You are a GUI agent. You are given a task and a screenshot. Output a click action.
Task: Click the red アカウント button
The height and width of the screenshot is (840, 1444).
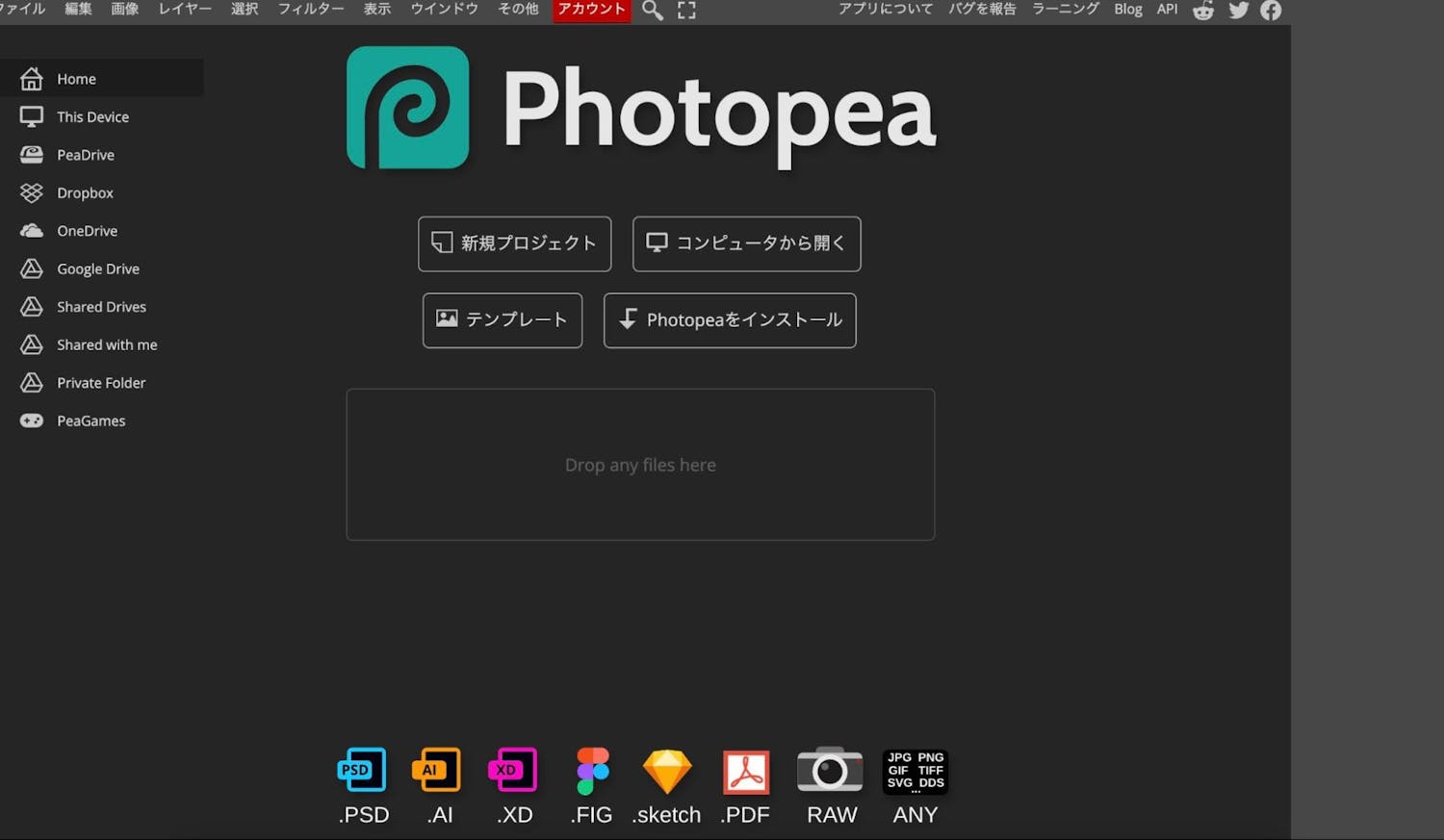592,10
